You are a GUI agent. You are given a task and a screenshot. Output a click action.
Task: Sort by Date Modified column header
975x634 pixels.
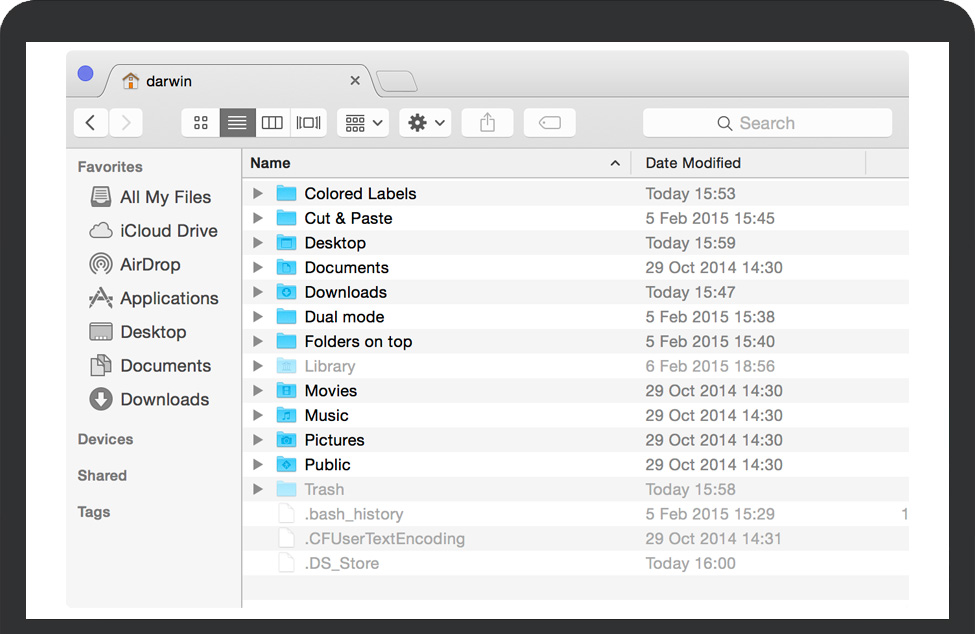pyautogui.click(x=693, y=163)
